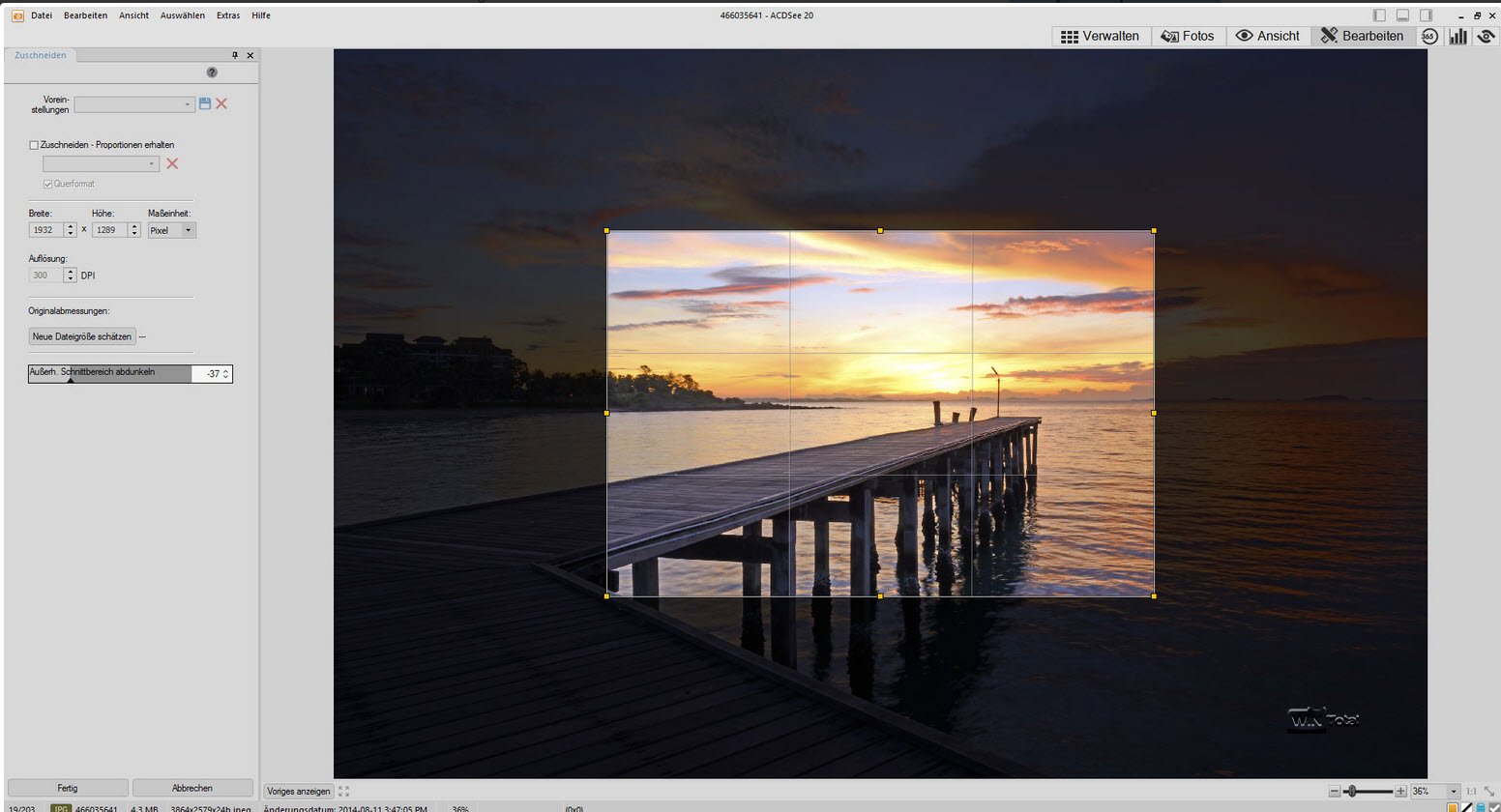
Task: Select the Zuschneiden panel tab
Action: 41,55
